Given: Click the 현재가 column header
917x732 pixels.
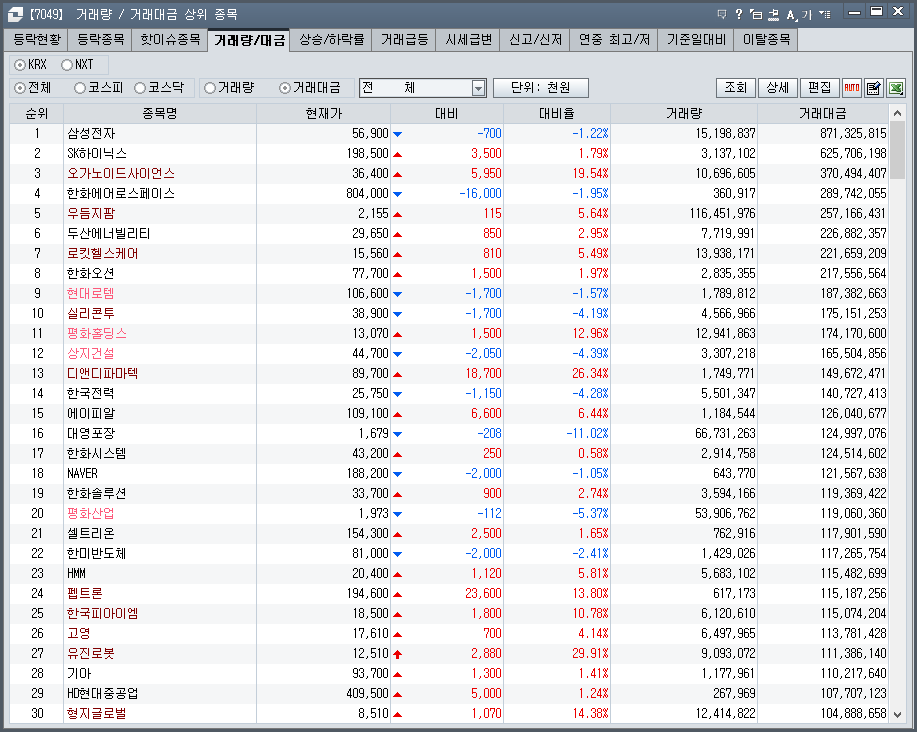Looking at the screenshot, I should tap(323, 113).
